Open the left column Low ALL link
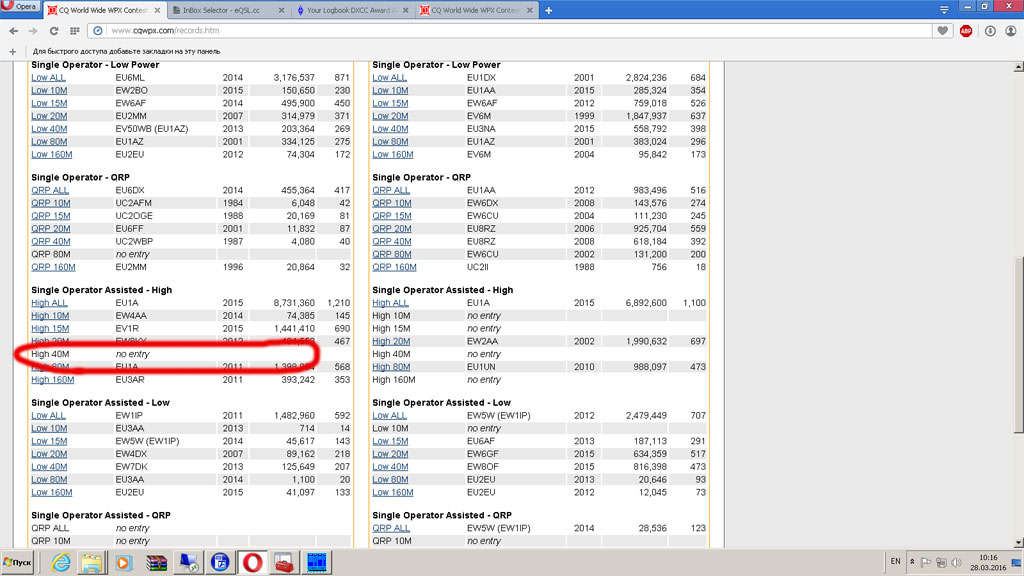The width and height of the screenshot is (1024, 576). [x=50, y=77]
